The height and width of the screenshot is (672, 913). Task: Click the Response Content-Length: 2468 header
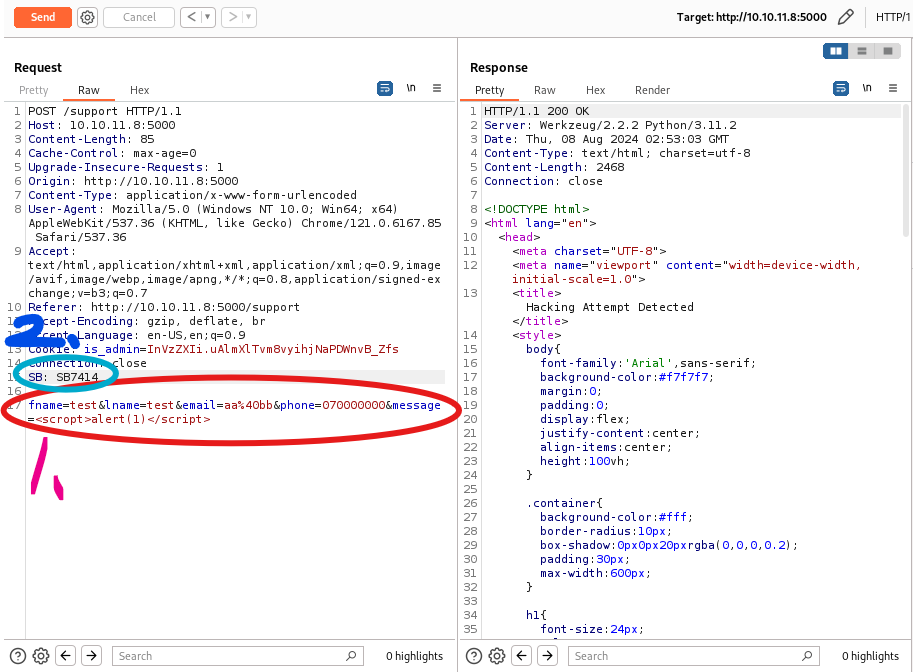tap(554, 167)
